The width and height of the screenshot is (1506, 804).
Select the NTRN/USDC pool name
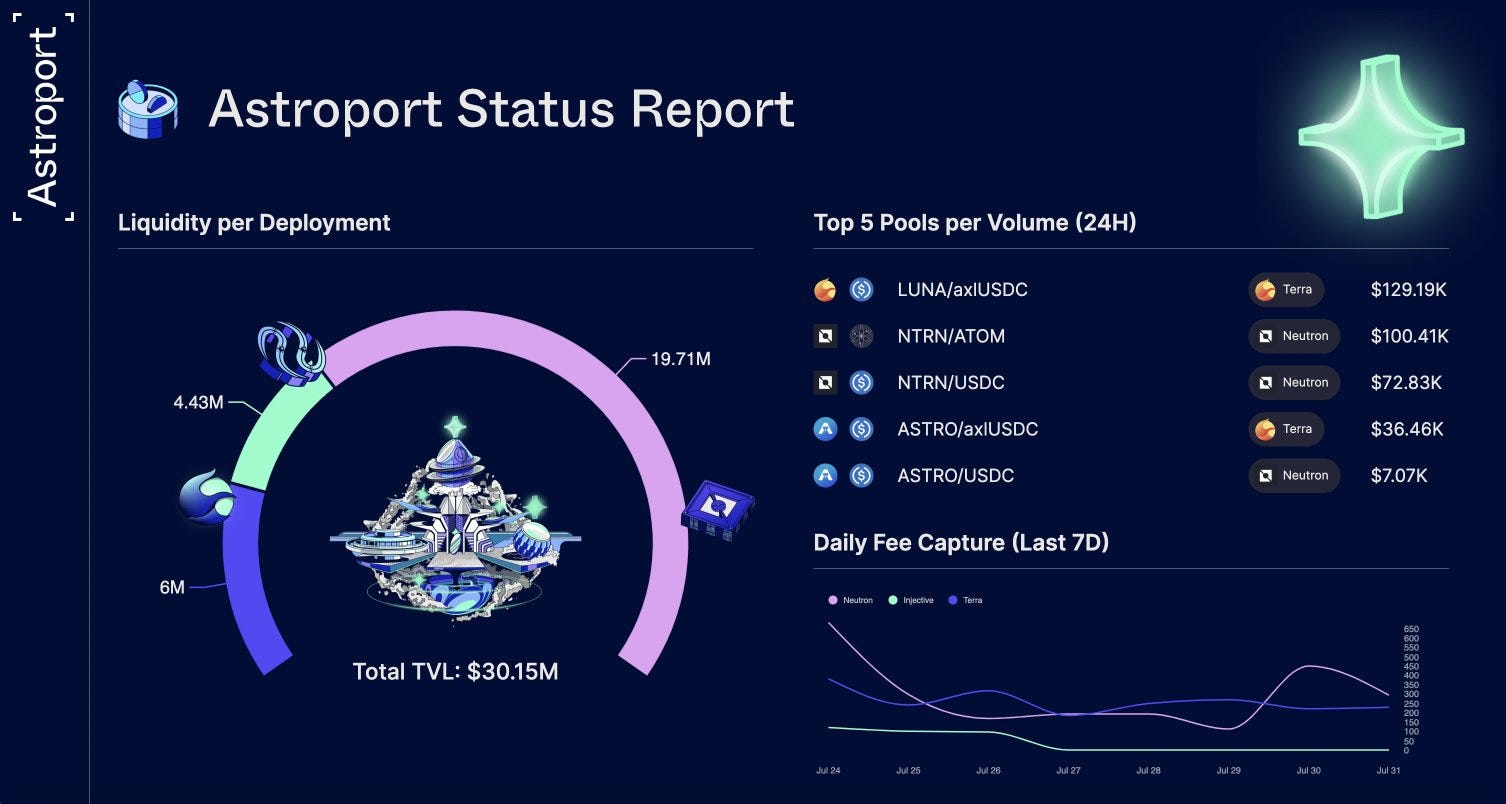(x=951, y=382)
